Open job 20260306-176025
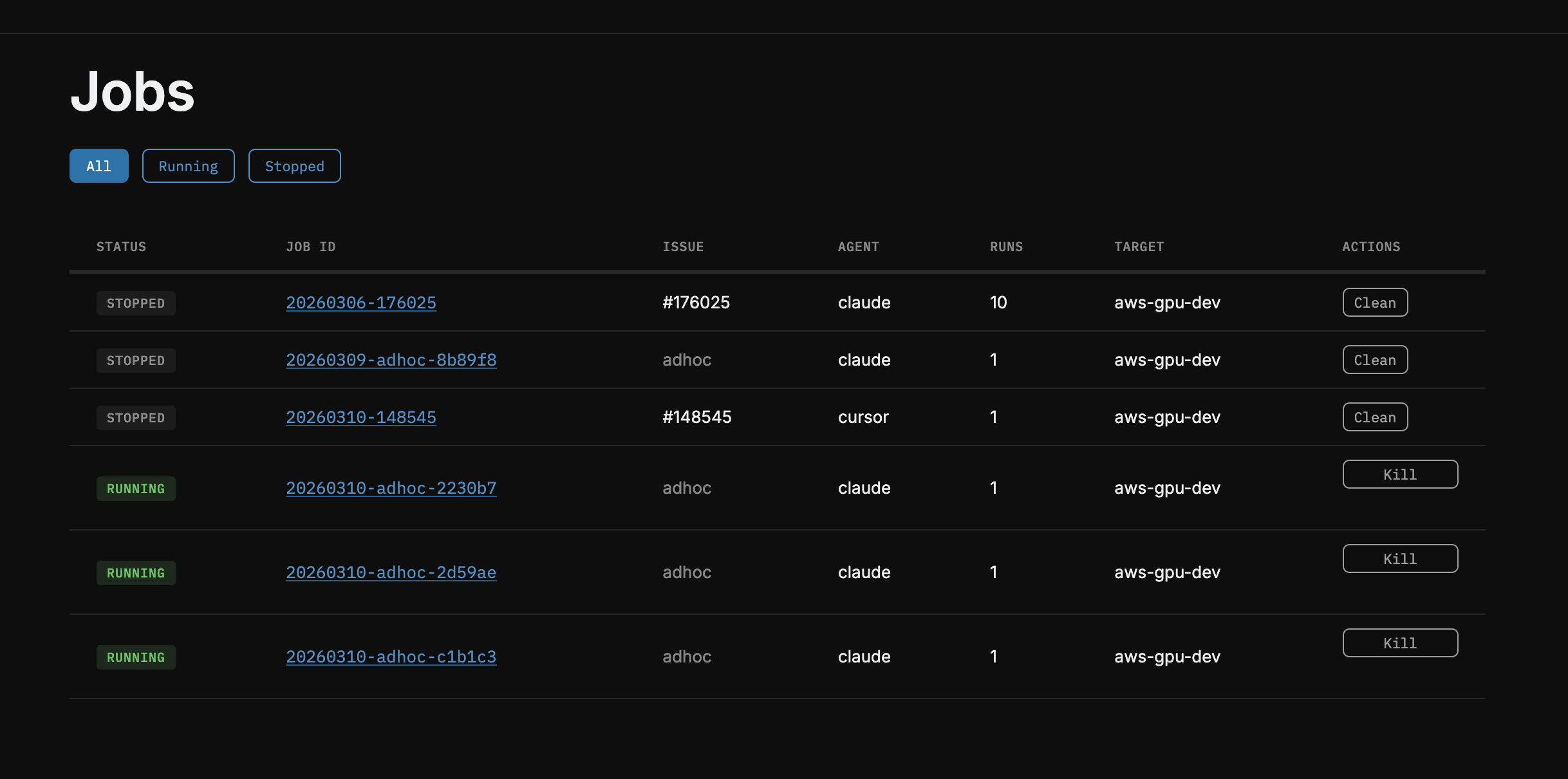1568x779 pixels. tap(360, 303)
